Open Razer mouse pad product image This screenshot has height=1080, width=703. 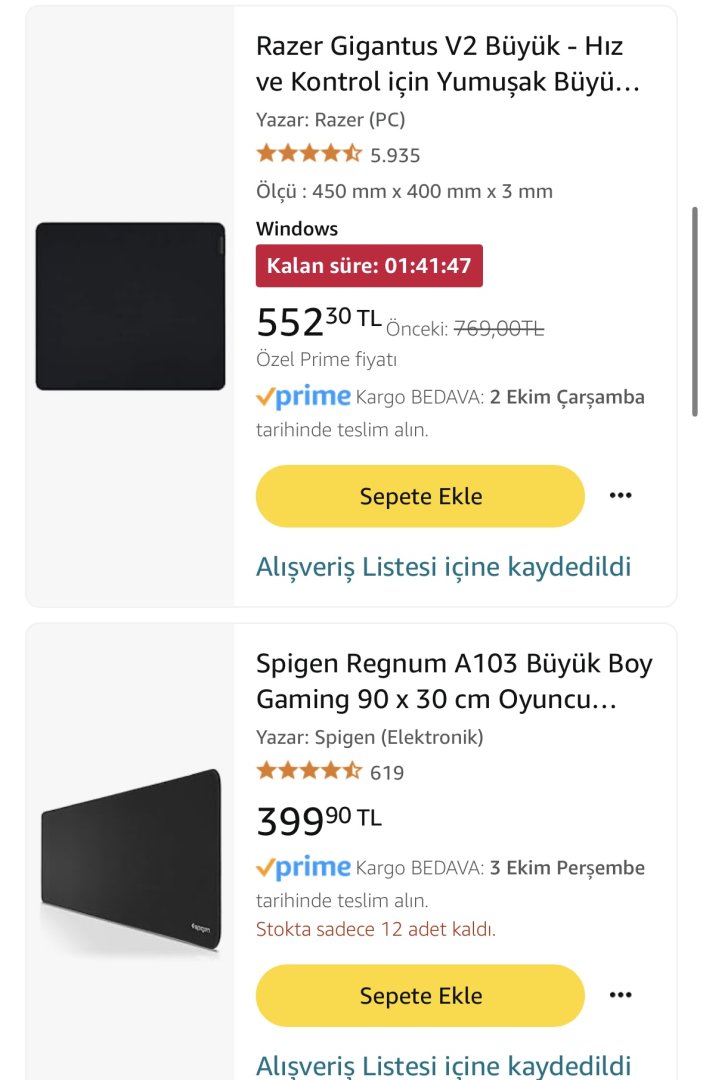coord(130,306)
